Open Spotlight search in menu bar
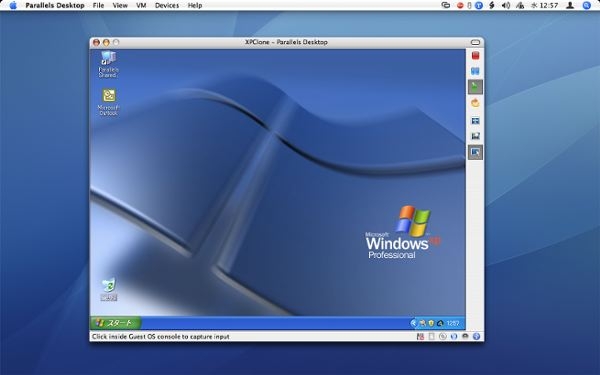Viewport: 600px width, 375px height. [587, 5]
